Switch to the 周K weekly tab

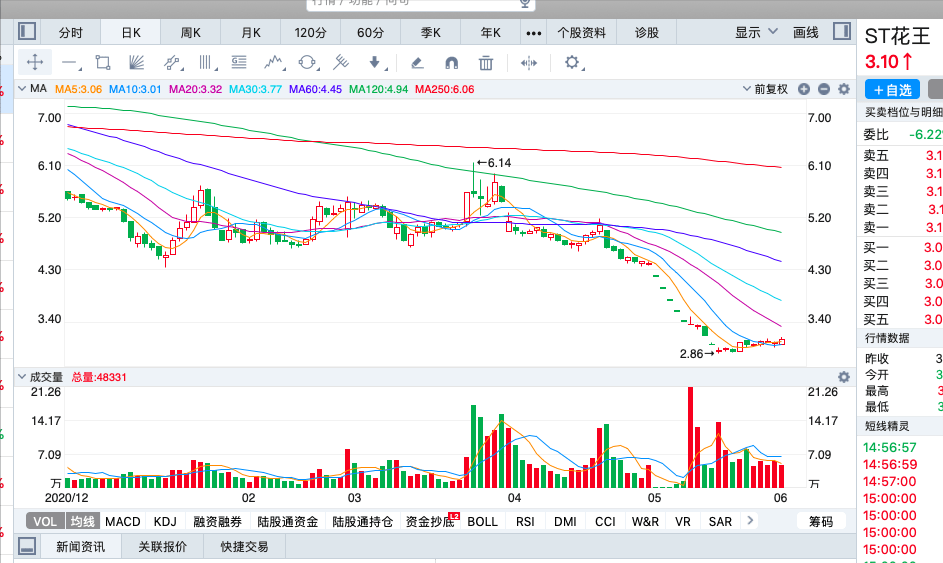tap(191, 32)
